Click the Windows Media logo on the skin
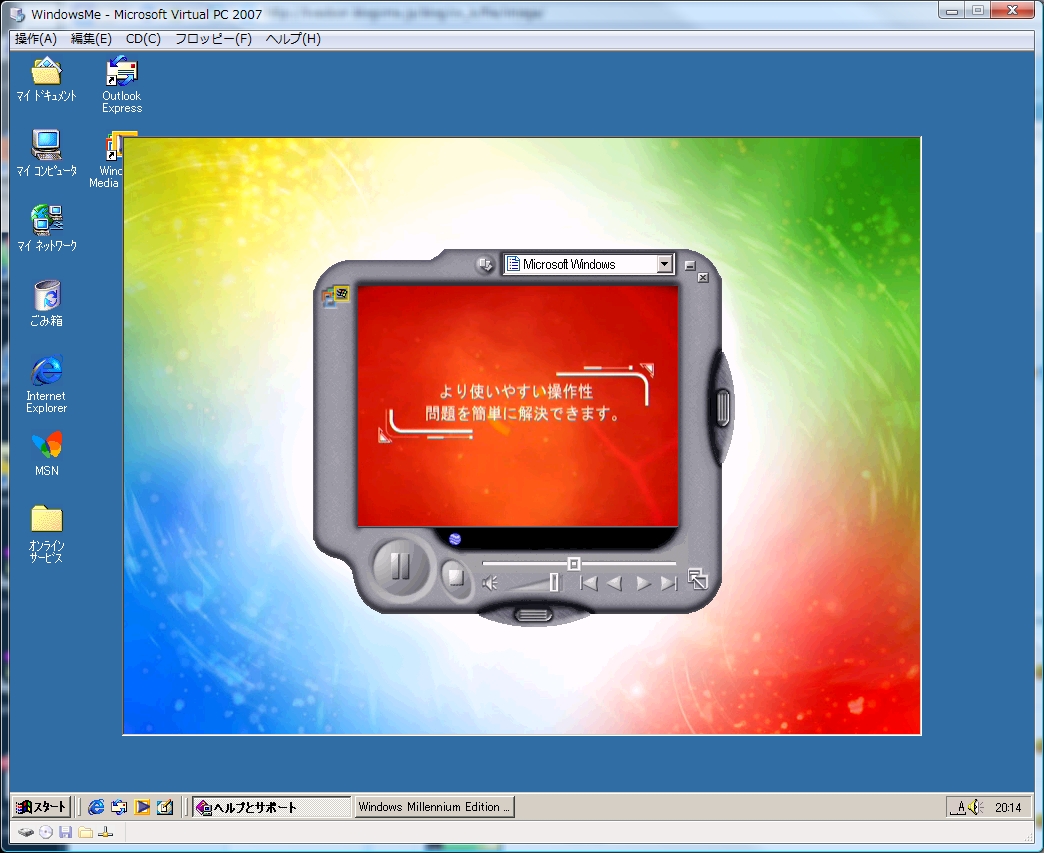Viewport: 1044px width, 853px height. pyautogui.click(x=335, y=296)
